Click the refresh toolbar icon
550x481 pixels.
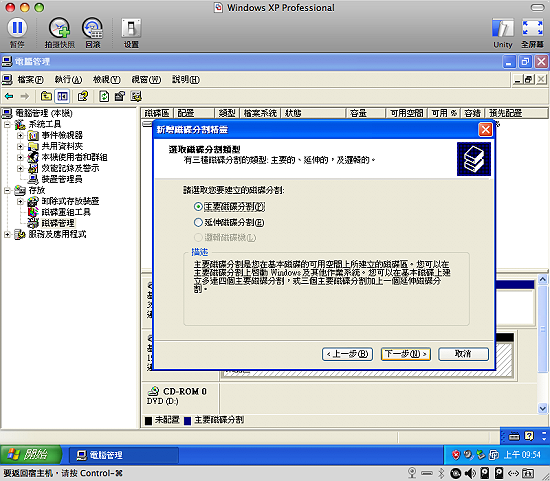click(x=104, y=96)
